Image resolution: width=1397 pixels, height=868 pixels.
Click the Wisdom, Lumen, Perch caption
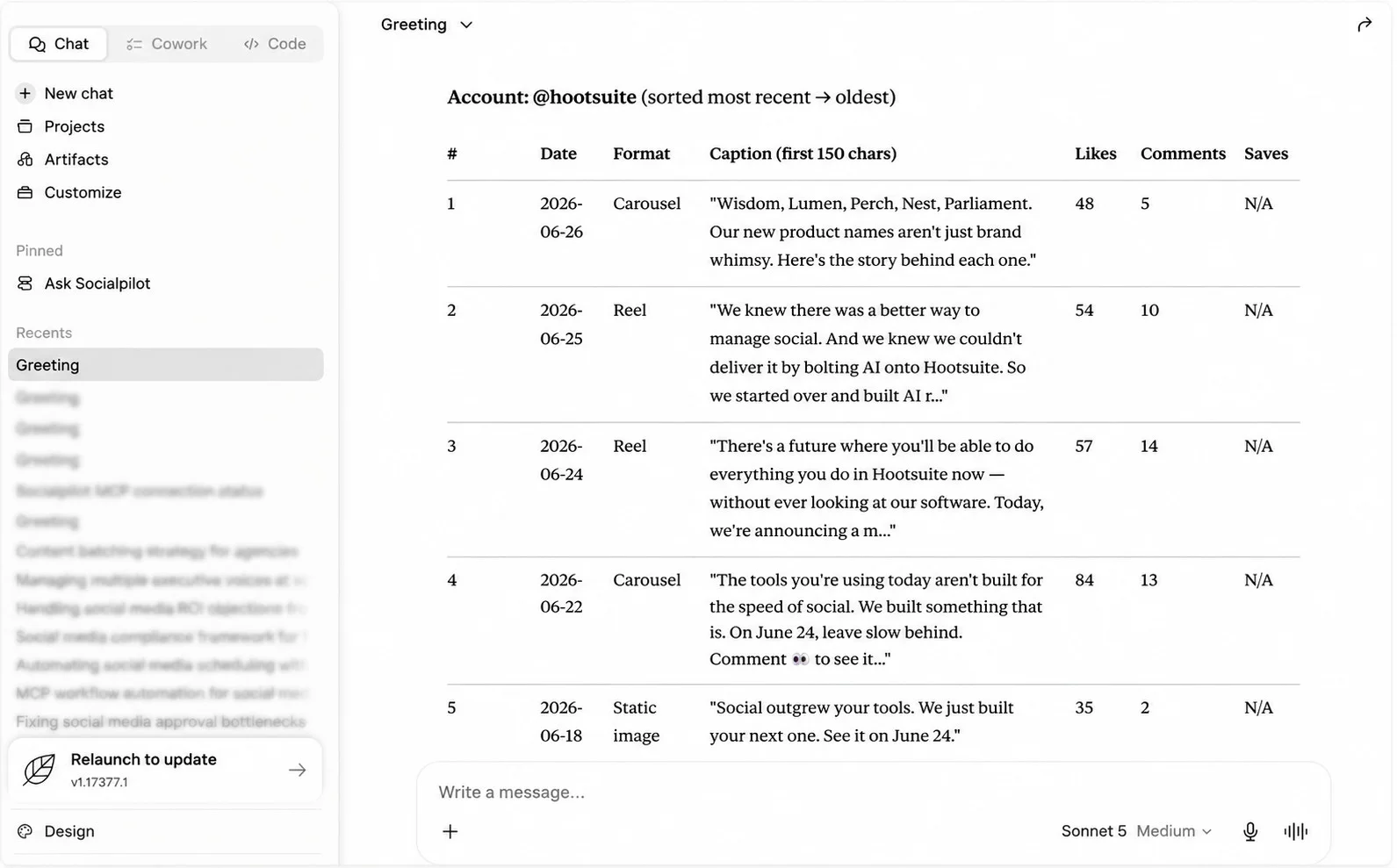tap(873, 232)
